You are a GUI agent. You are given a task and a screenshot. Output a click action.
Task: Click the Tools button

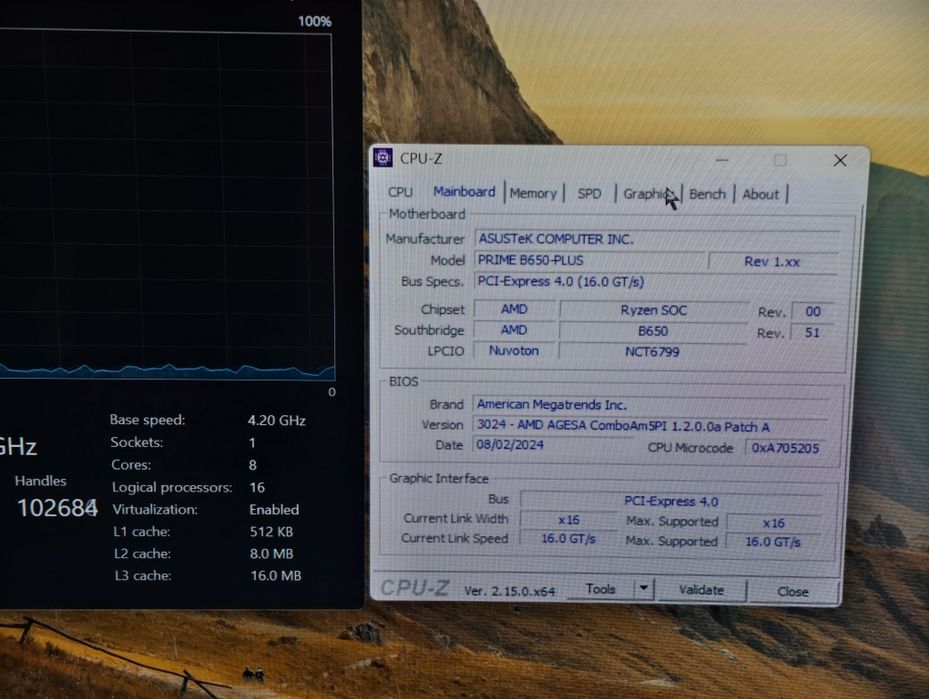(x=600, y=589)
